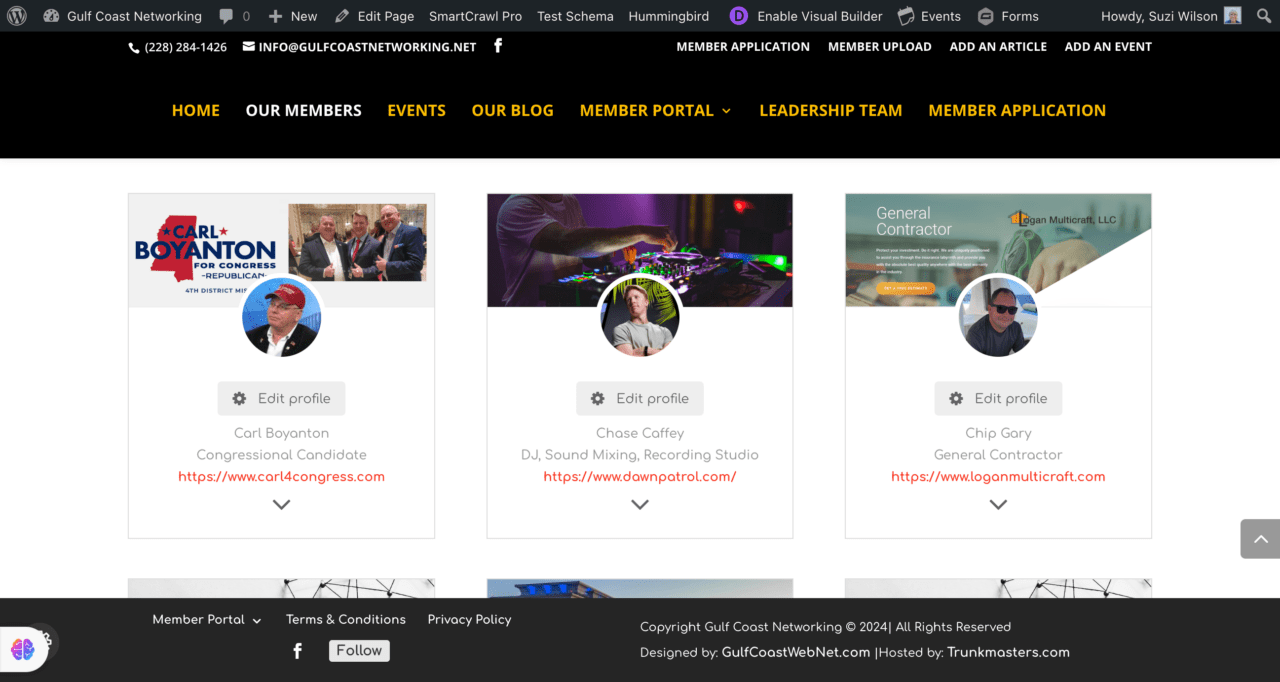Click the search magnifier in admin bar
This screenshot has height=682, width=1280.
1263,16
